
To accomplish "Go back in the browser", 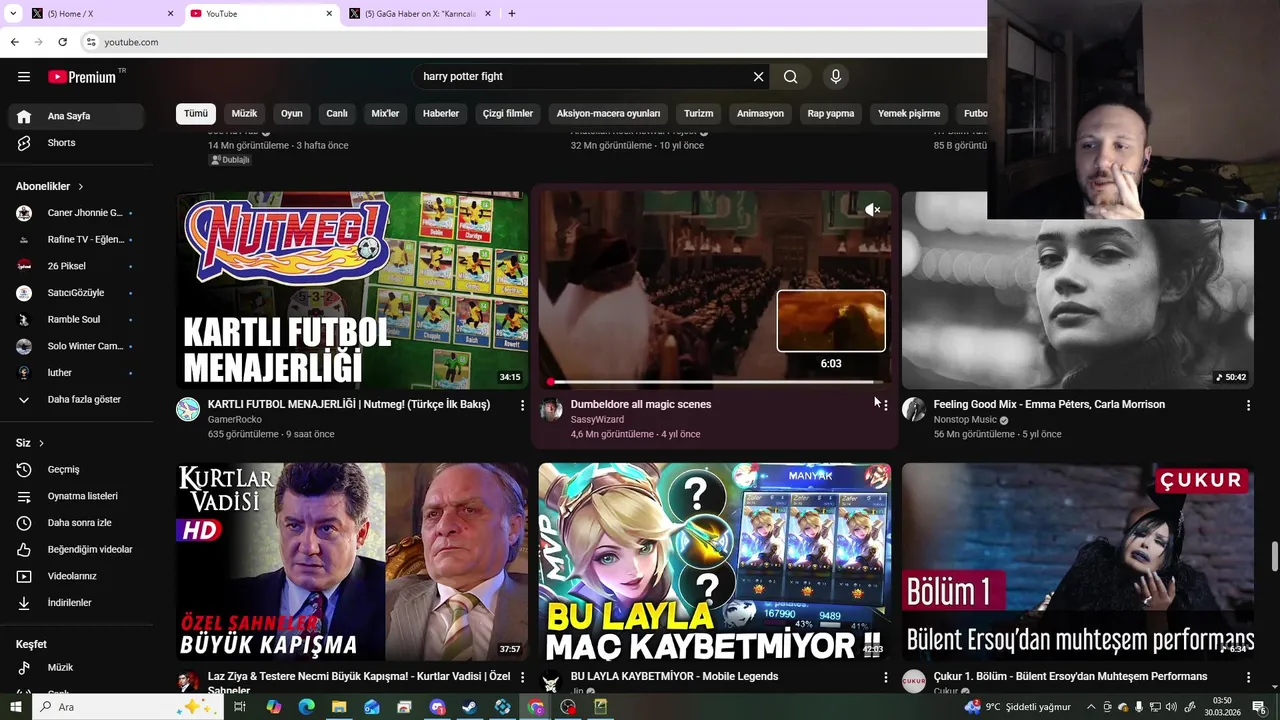I will (x=14, y=42).
